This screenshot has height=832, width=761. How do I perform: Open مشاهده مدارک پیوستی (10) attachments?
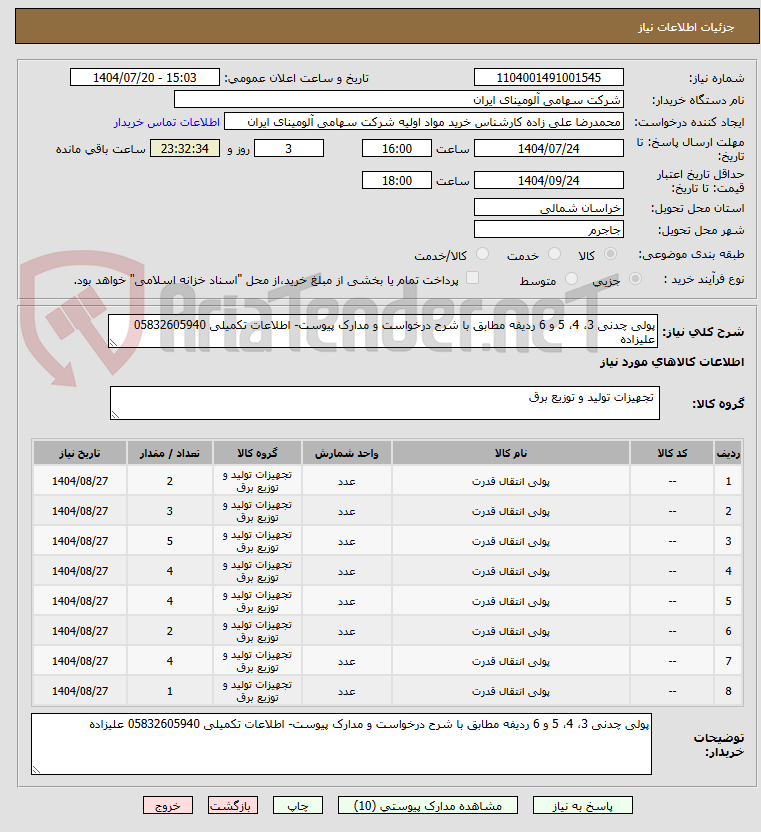pos(428,805)
